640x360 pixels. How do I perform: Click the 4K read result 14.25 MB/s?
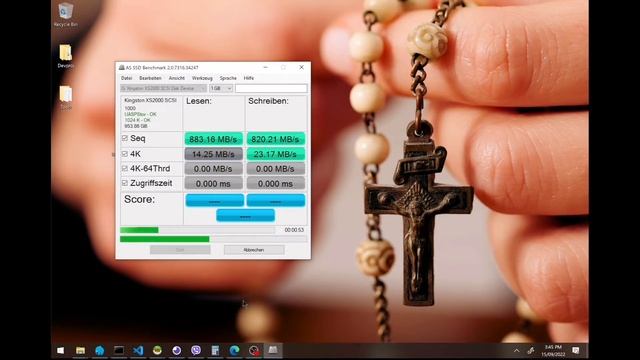click(x=213, y=154)
